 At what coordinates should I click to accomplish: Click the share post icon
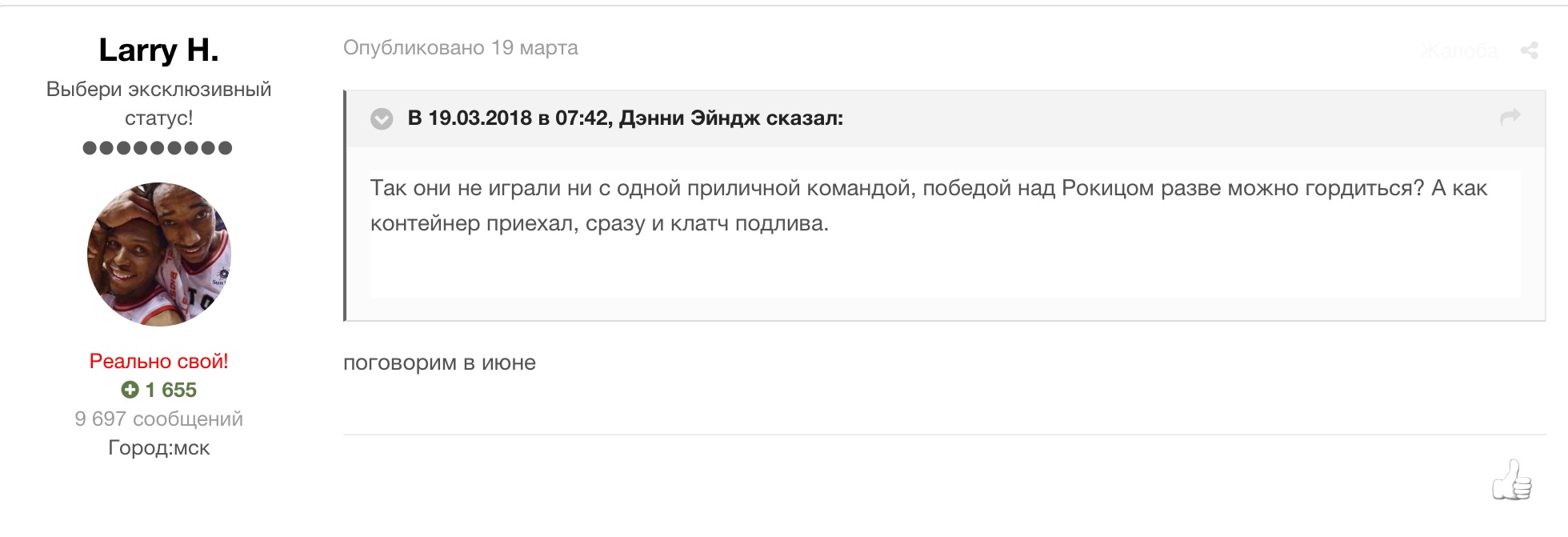click(x=1529, y=50)
